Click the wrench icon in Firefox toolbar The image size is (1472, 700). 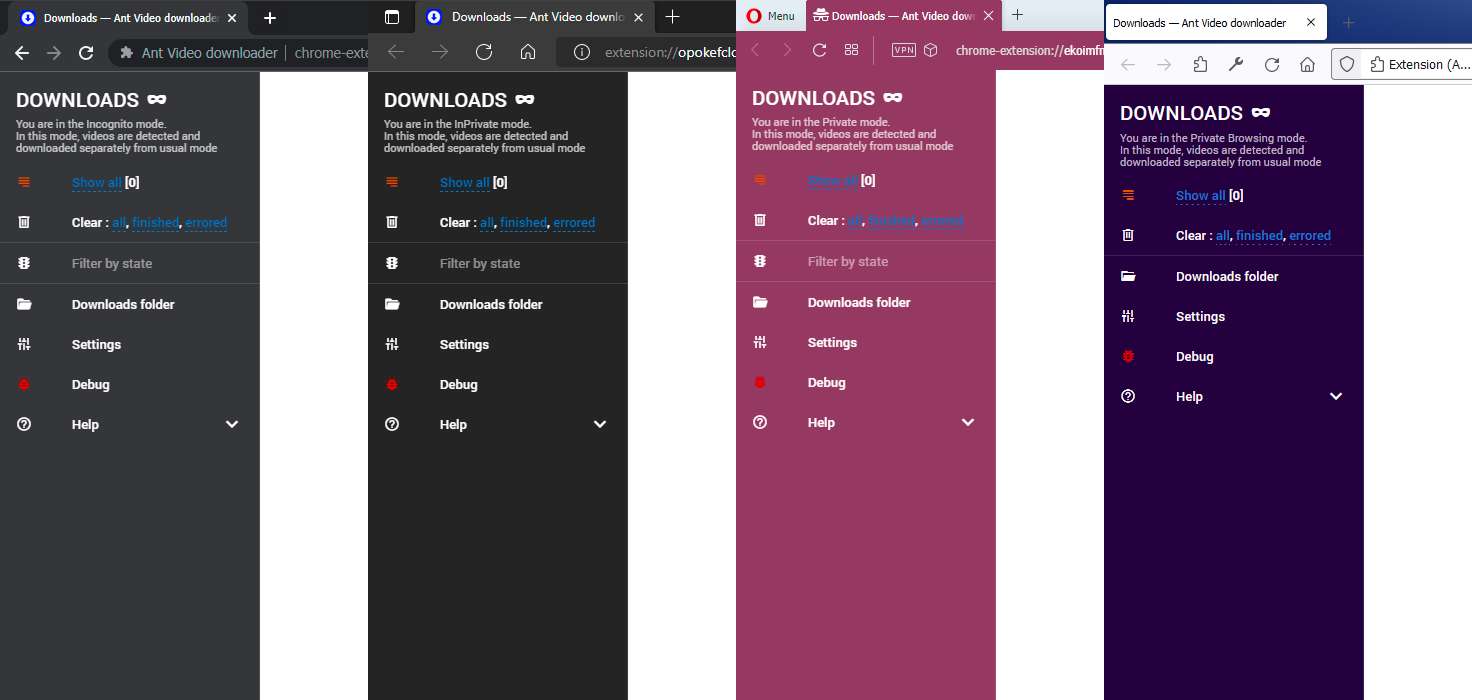[x=1236, y=64]
